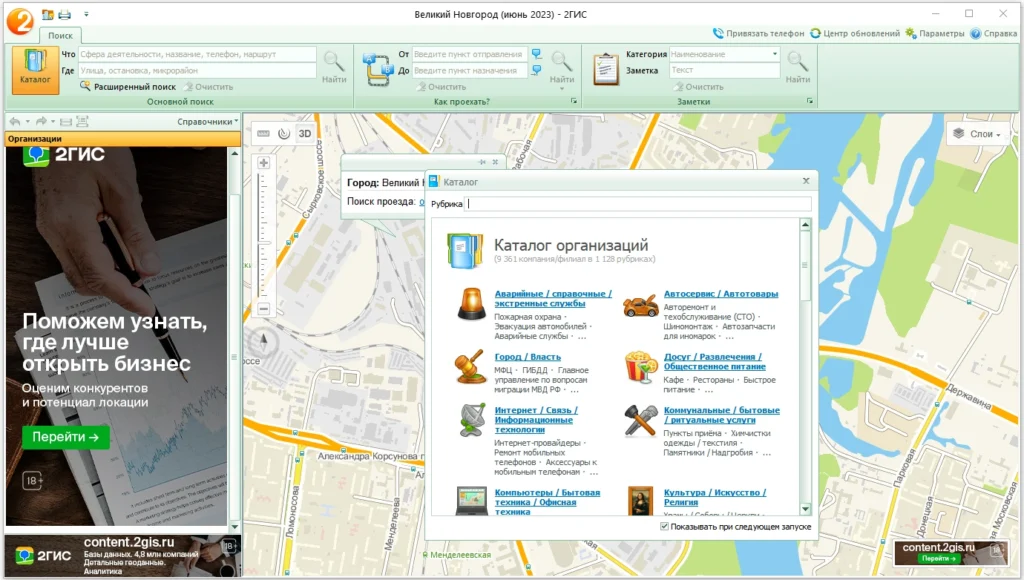Click the 2GIS round application menu logo
Screen dimensions: 1024x580
(20, 20)
